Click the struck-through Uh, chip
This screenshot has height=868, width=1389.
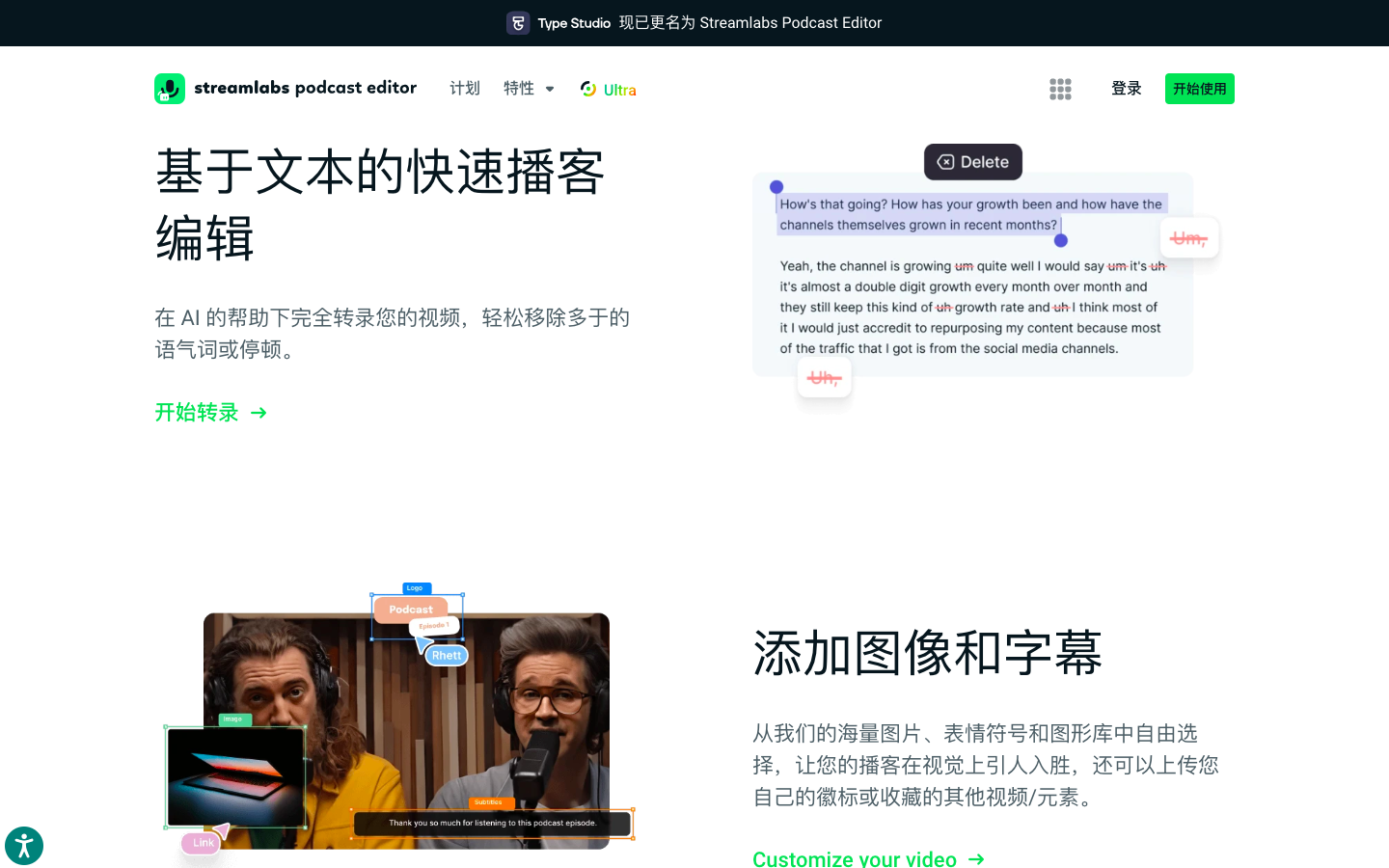[825, 377]
